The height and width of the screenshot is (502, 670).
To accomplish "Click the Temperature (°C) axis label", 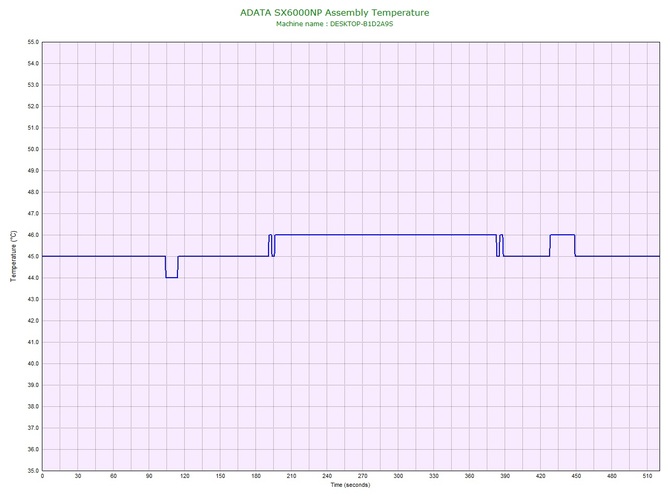I will point(14,256).
